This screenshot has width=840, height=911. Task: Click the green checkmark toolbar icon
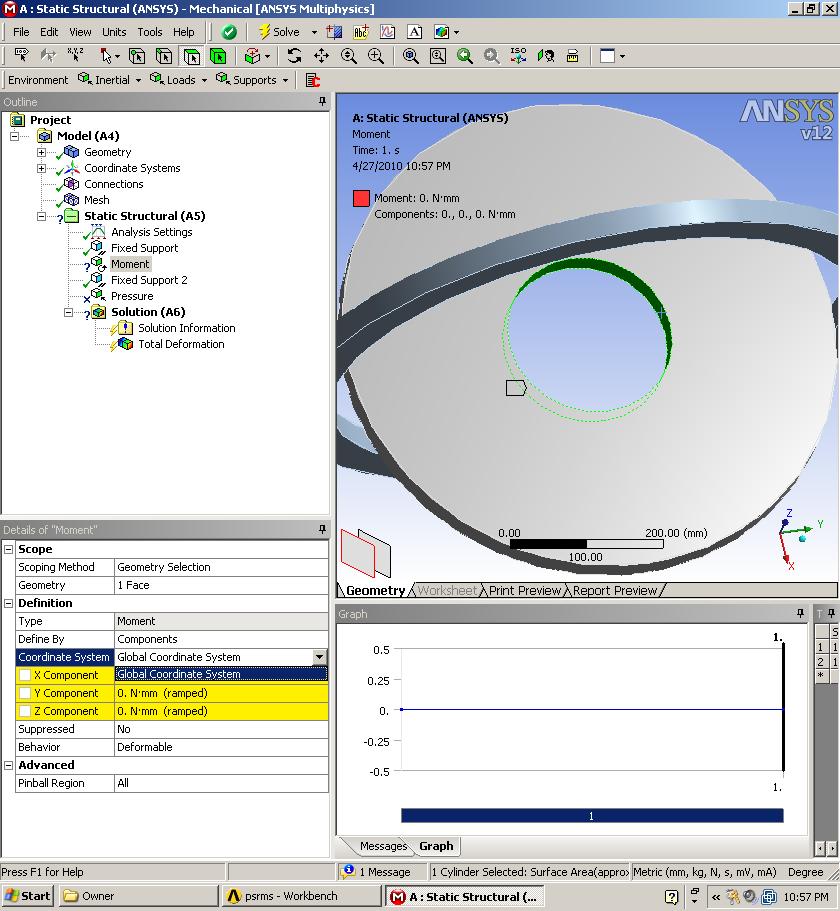[x=229, y=32]
